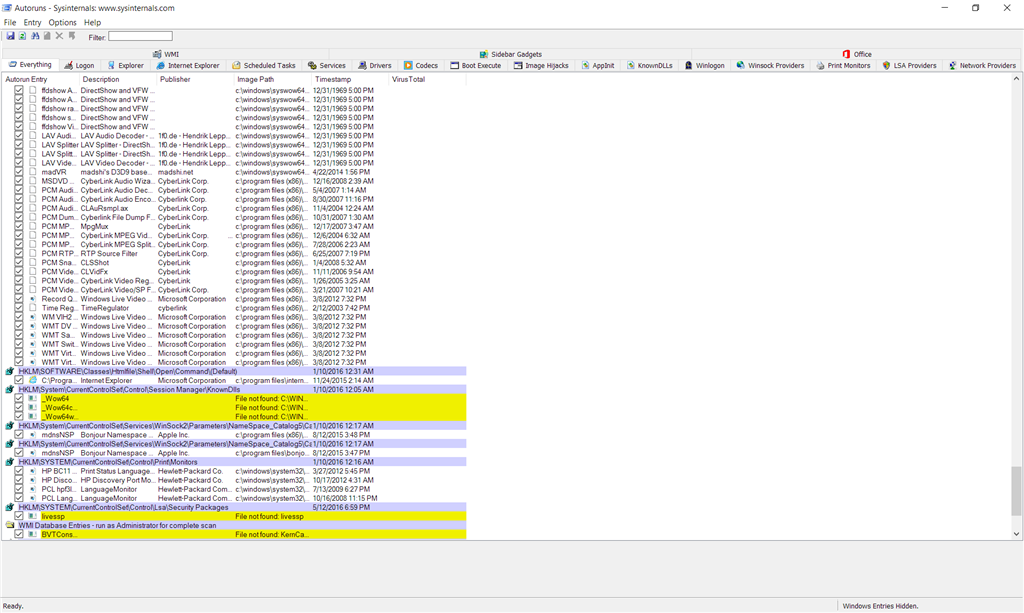The height and width of the screenshot is (613, 1024).
Task: Switch to the Codecs tab
Action: (421, 65)
